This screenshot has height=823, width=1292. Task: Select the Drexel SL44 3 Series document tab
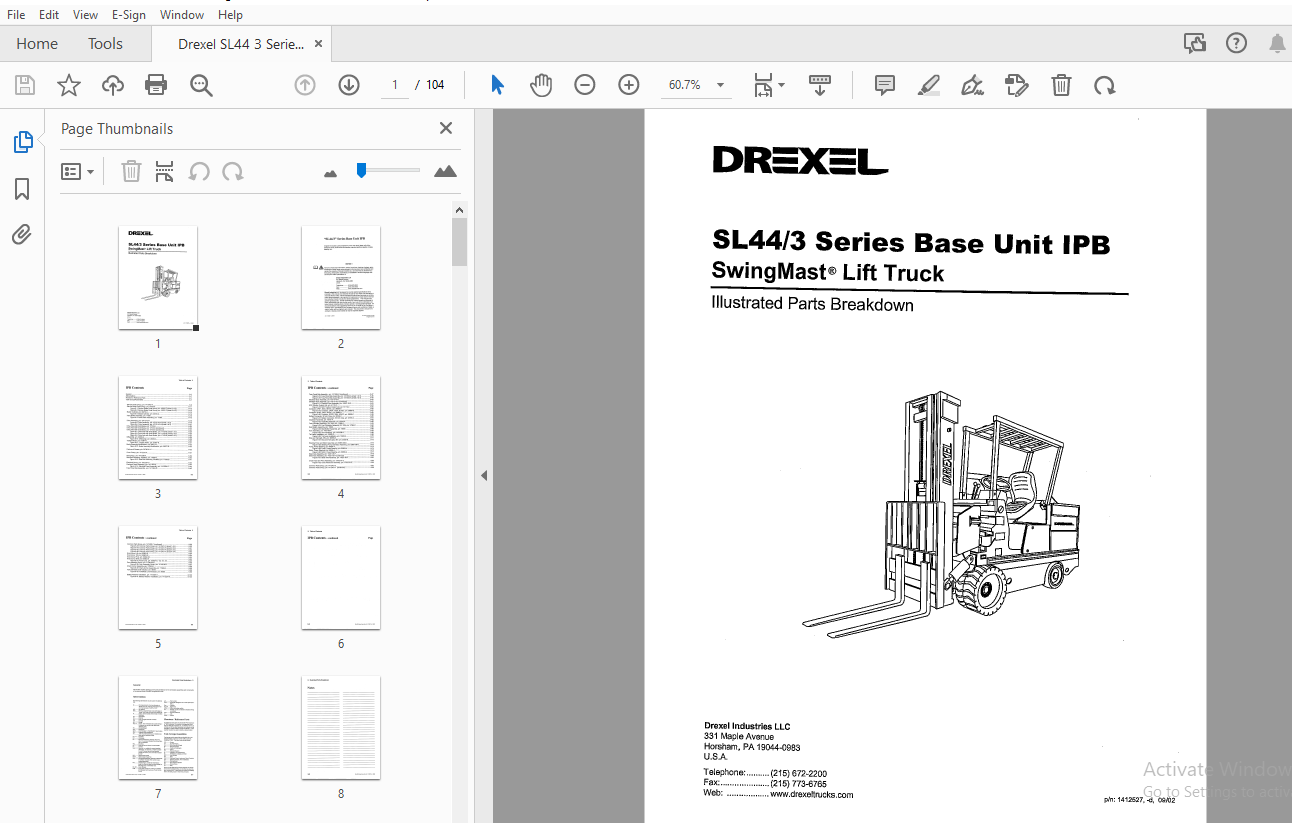[x=240, y=44]
